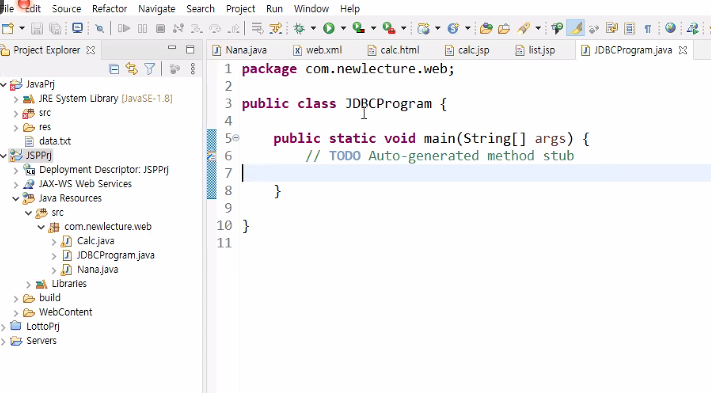Toggle Skip All Breakpoints
Viewport: 711px width, 393px height.
pyautogui.click(x=99, y=29)
